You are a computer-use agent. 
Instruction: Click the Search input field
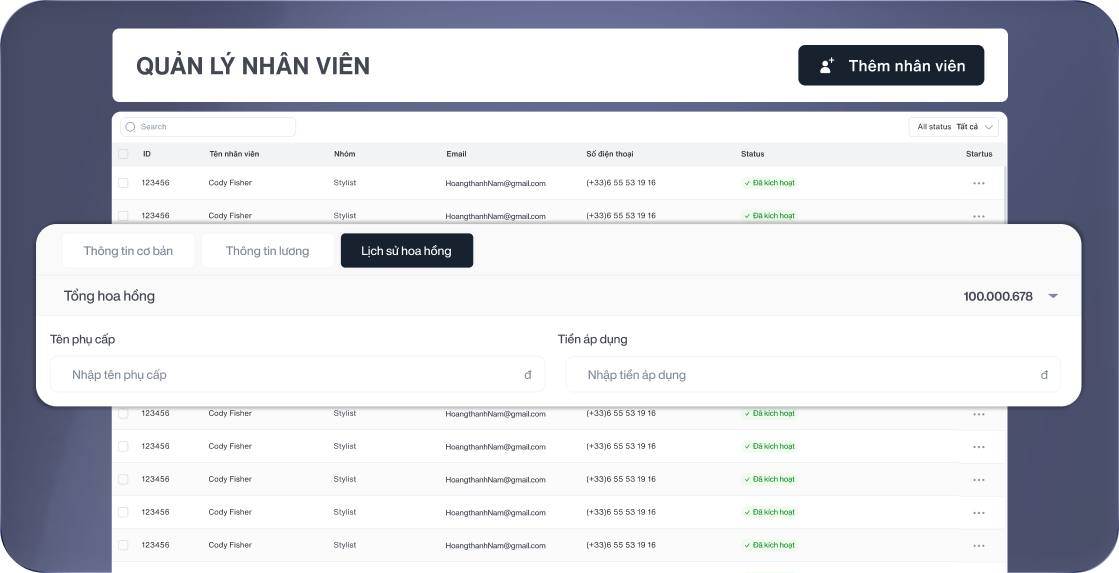[214, 127]
